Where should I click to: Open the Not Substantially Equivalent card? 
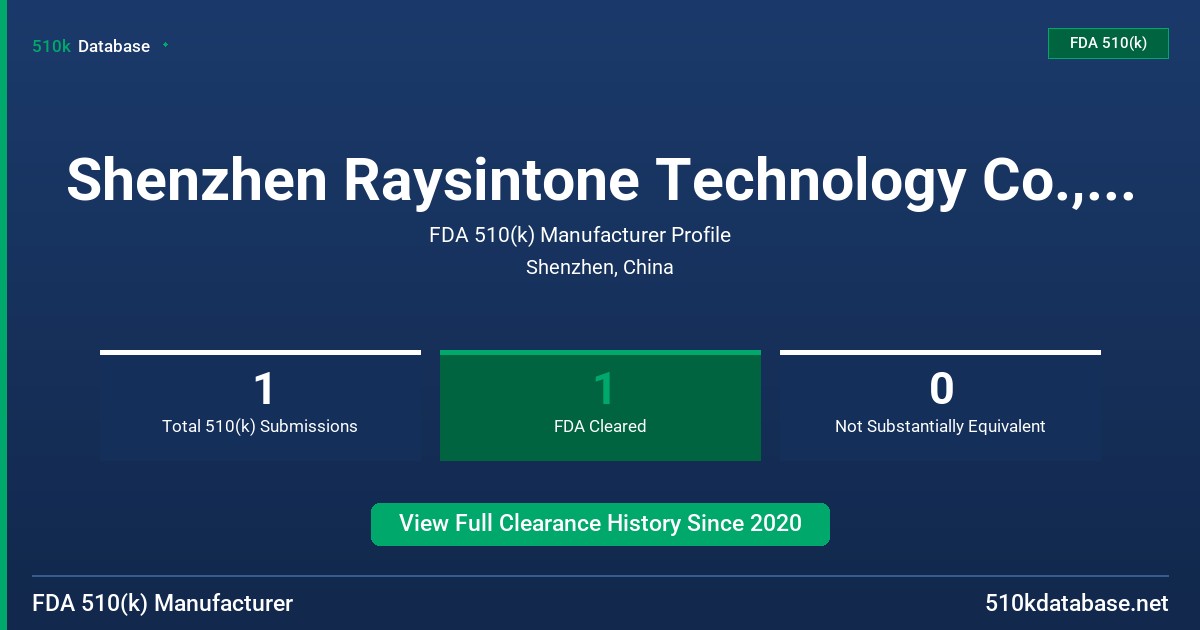click(x=940, y=405)
